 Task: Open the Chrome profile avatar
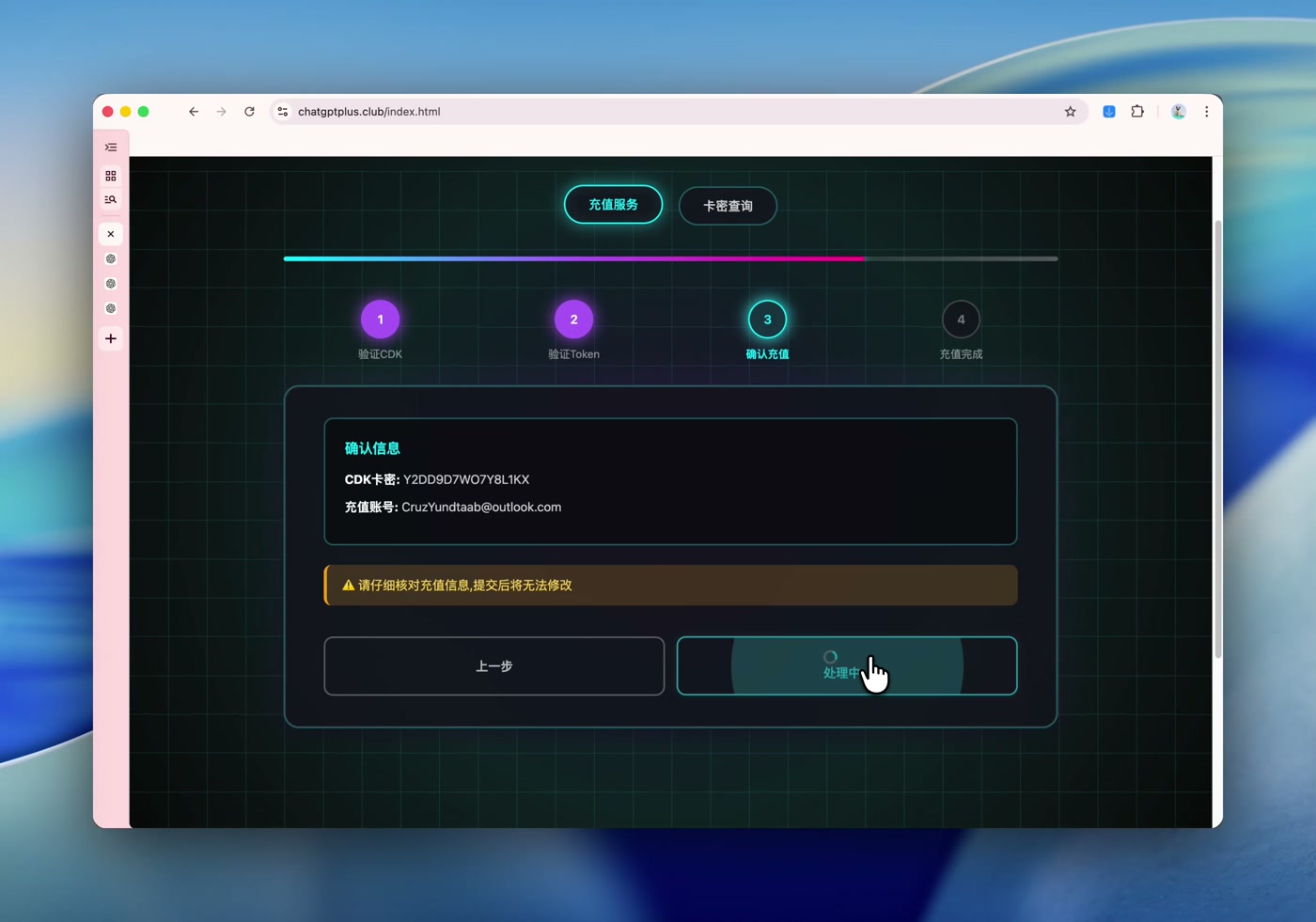click(x=1178, y=112)
